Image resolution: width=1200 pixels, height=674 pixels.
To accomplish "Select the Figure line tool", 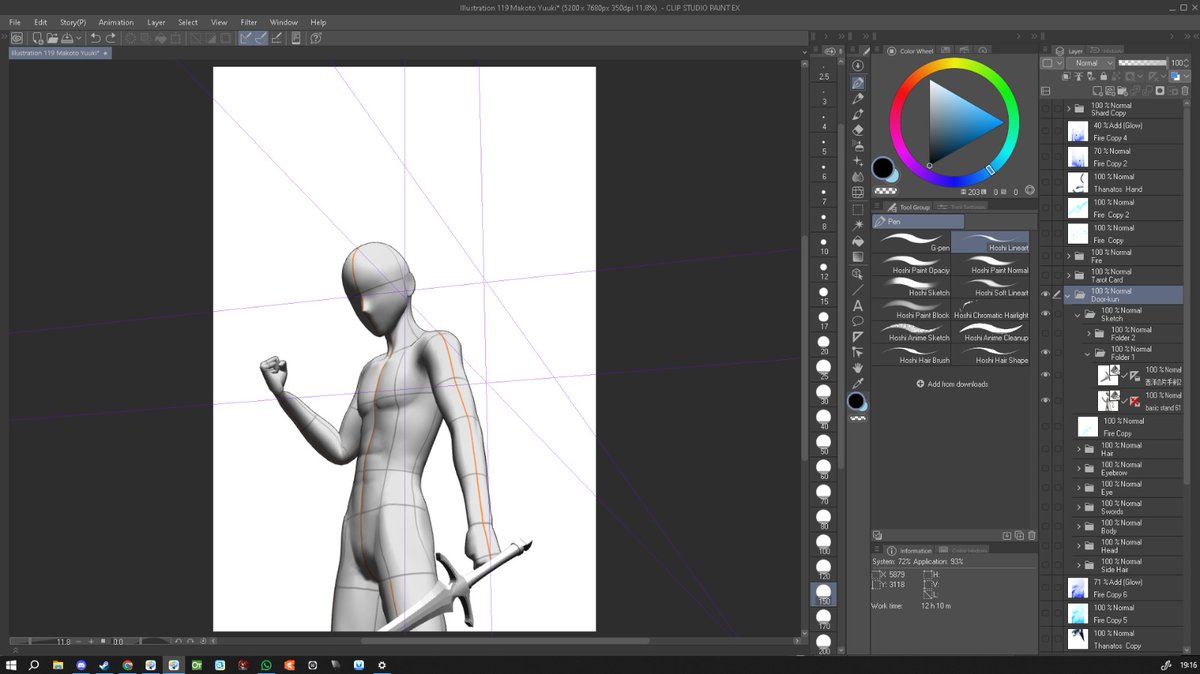I will coord(857,290).
